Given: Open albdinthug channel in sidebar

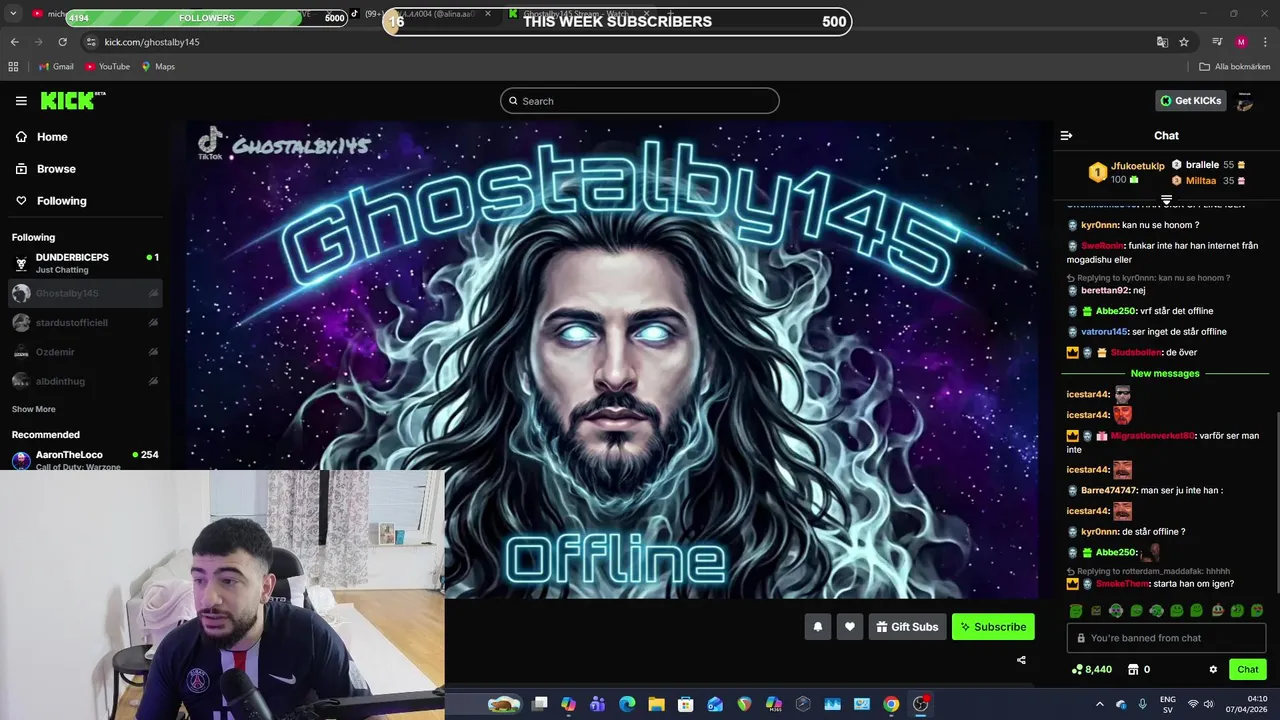Looking at the screenshot, I should 85,381.
